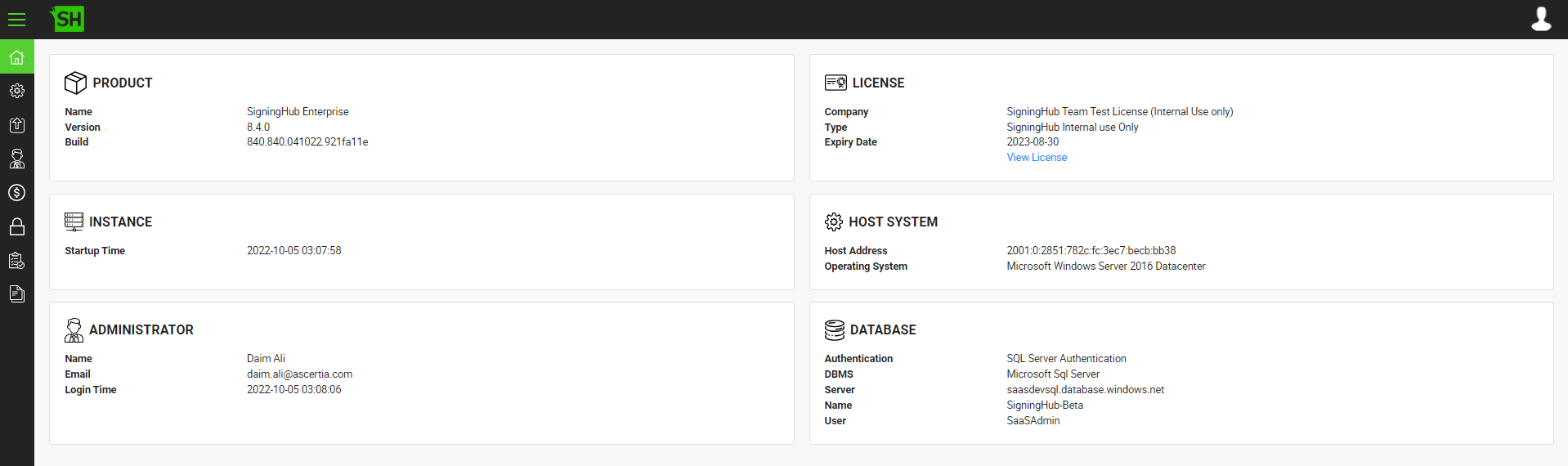The width and height of the screenshot is (1568, 466).
Task: Click the Expiry Date label
Action: pos(850,142)
